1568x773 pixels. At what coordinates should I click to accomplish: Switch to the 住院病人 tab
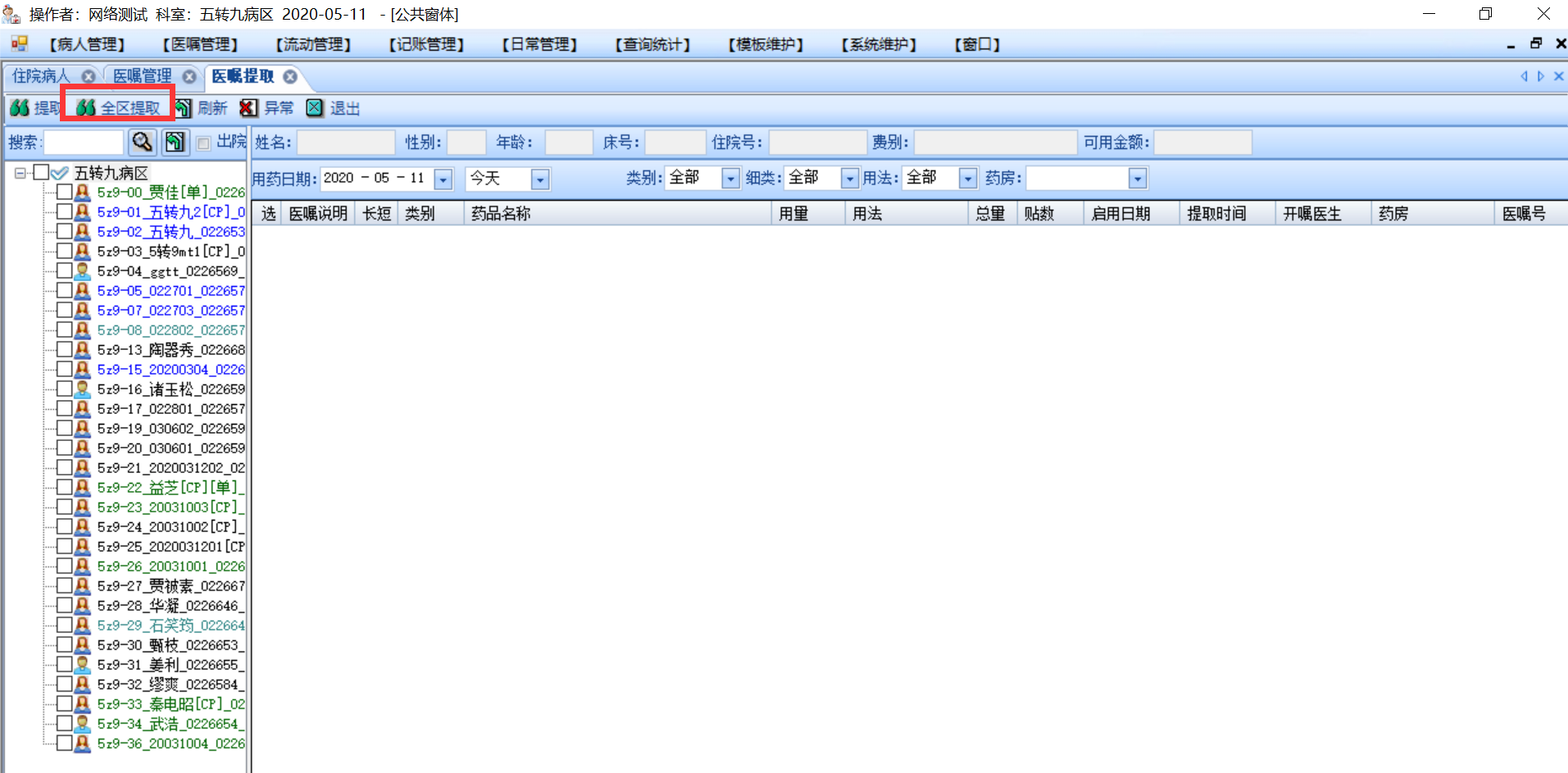42,76
